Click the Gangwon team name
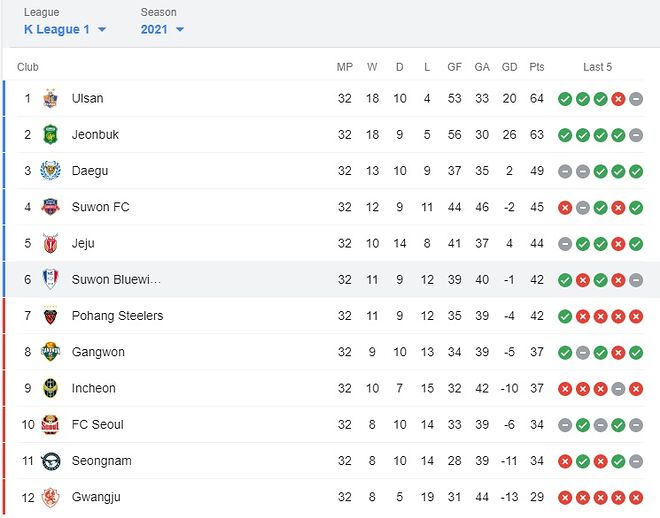The height and width of the screenshot is (518, 660). [x=98, y=352]
